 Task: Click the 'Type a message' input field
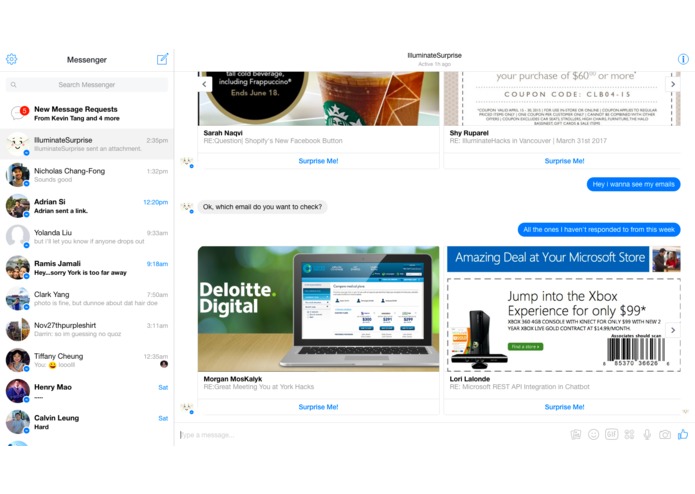click(x=371, y=435)
